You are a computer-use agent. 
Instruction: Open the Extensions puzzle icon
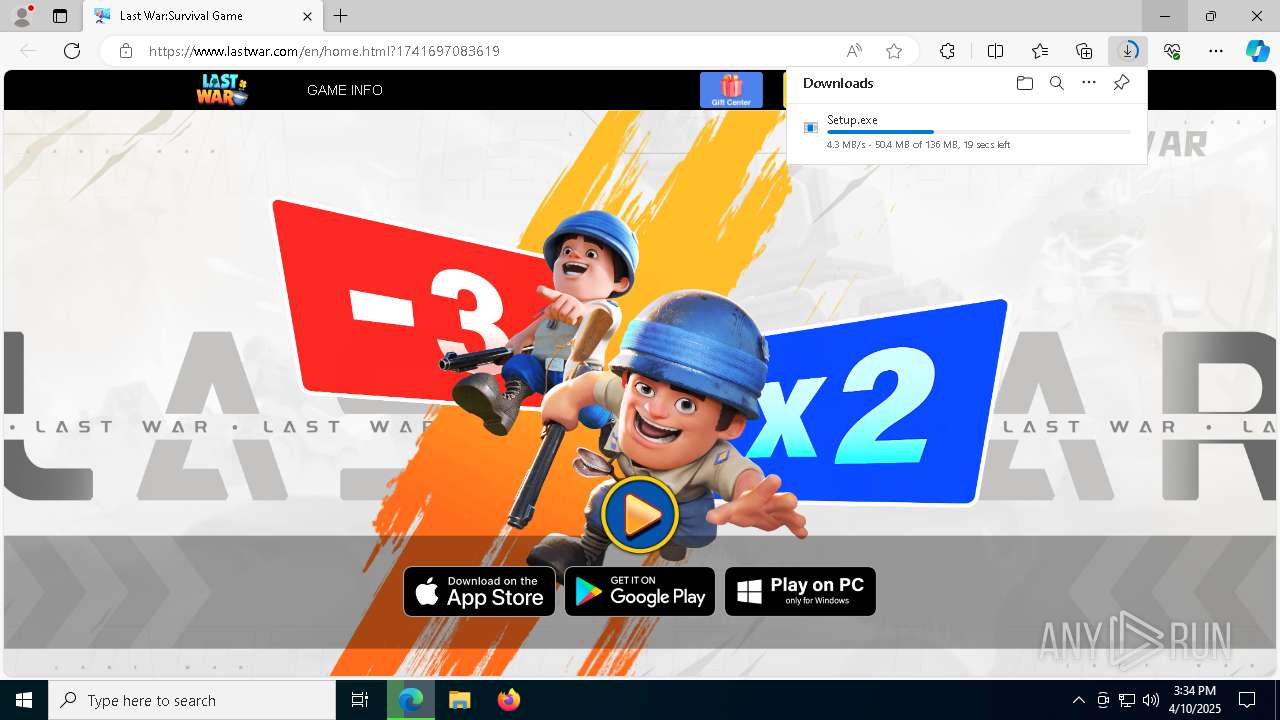tap(947, 51)
